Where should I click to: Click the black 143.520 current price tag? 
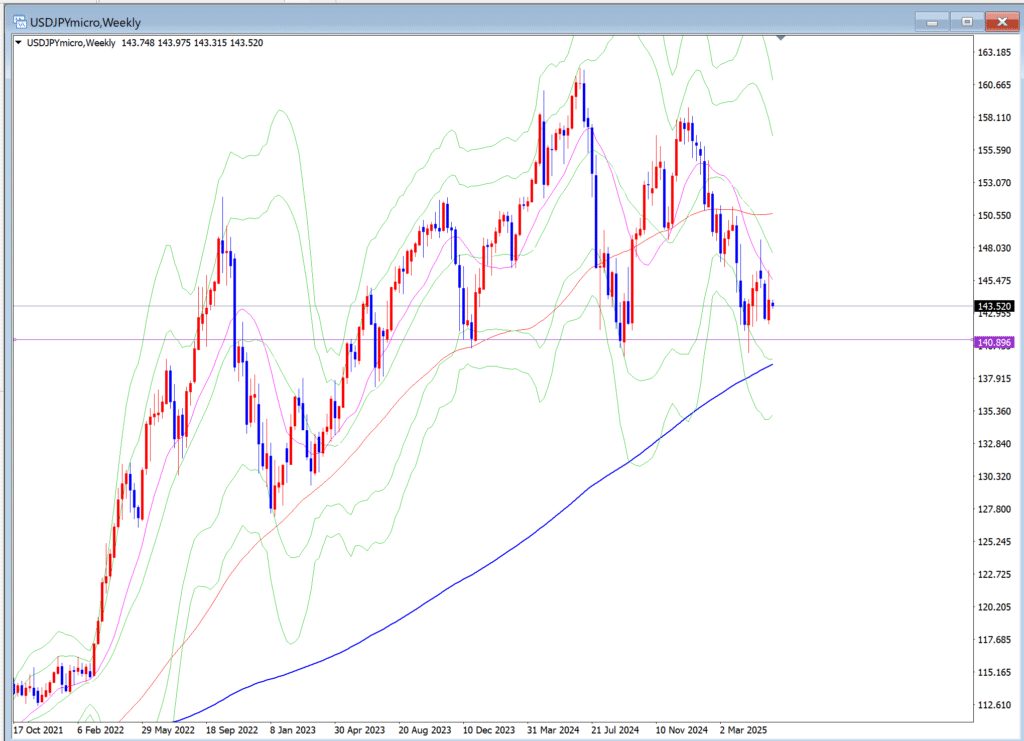pyautogui.click(x=994, y=306)
